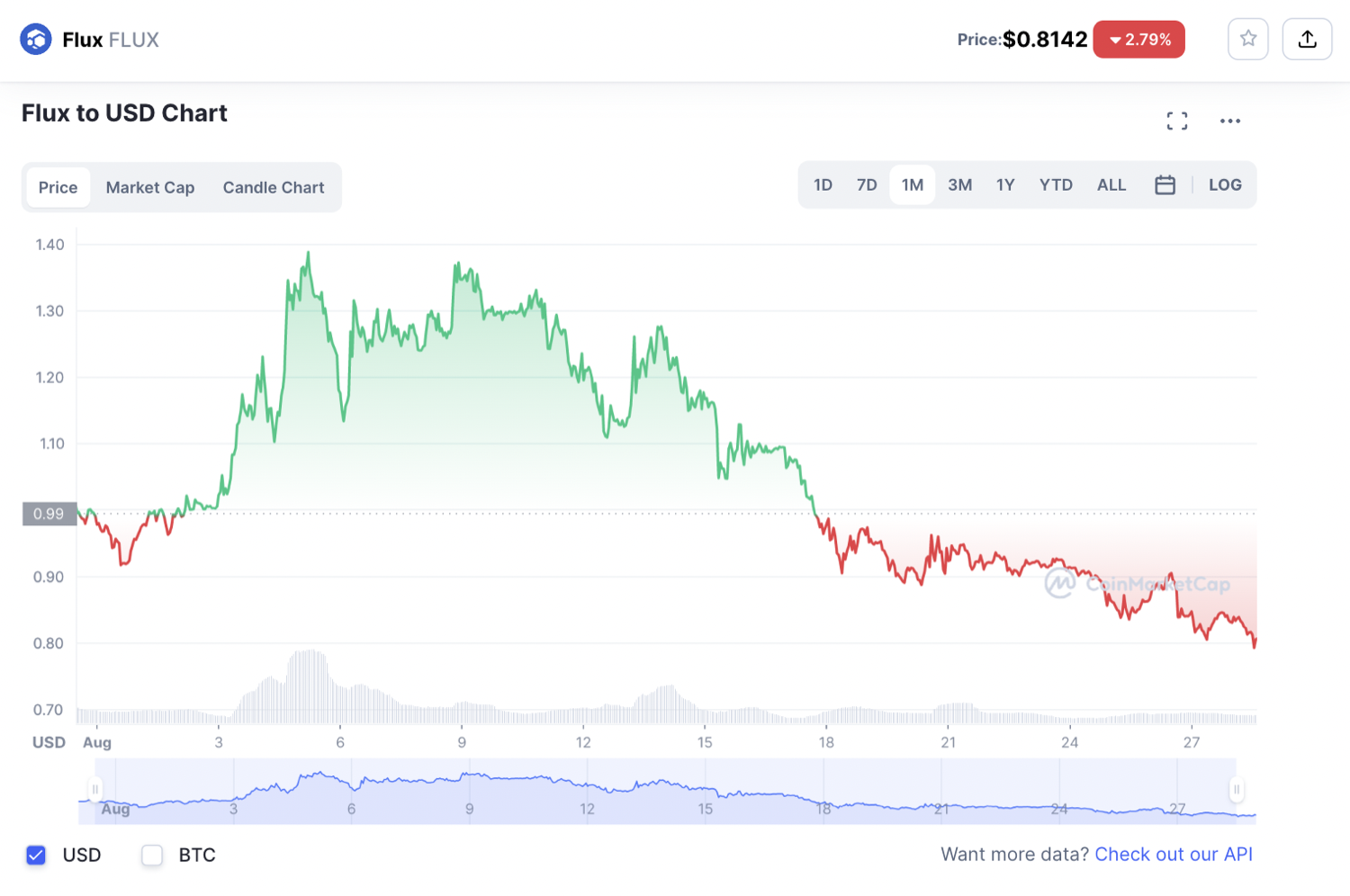Click the Flux coin logo icon
Image resolution: width=1350 pixels, height=896 pixels.
pyautogui.click(x=36, y=40)
